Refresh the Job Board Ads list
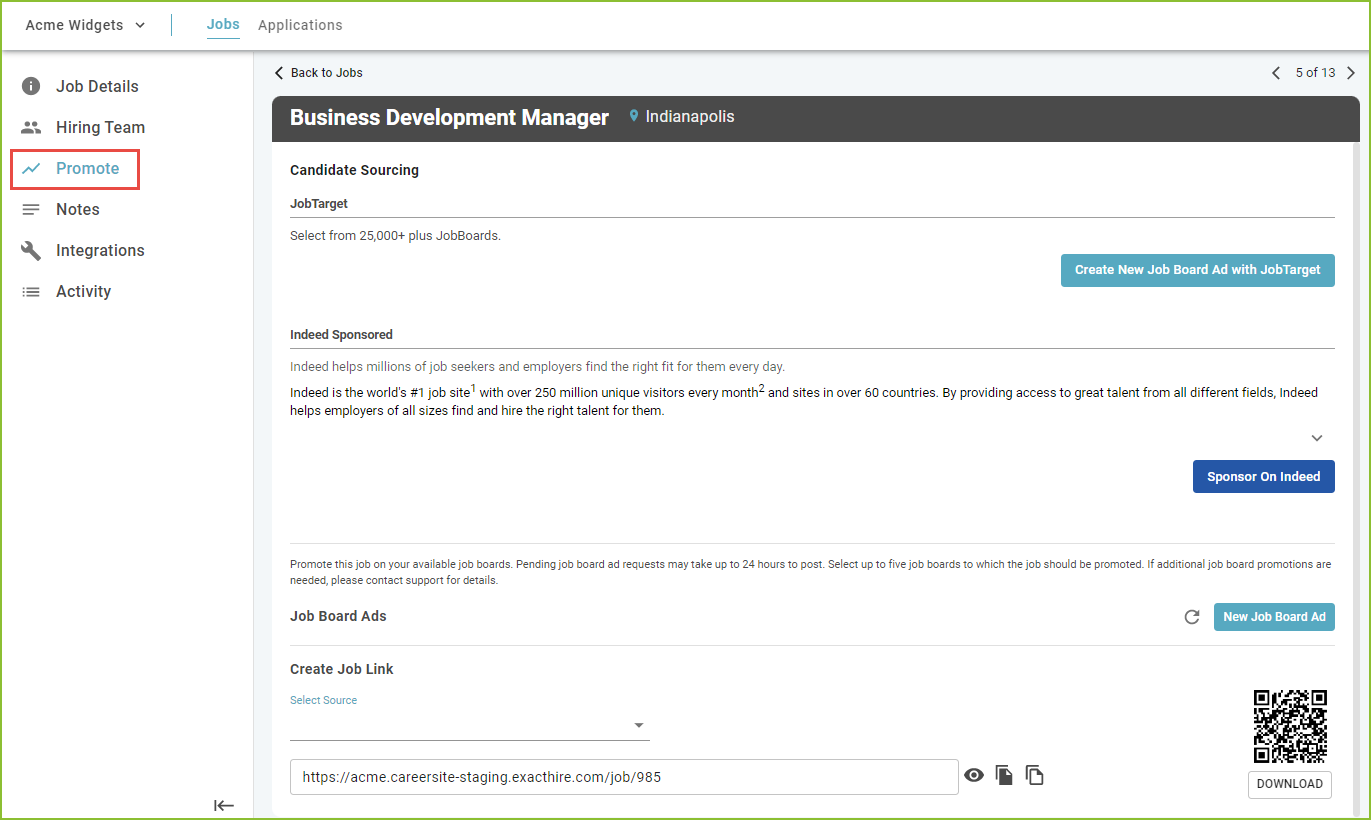Viewport: 1371px width, 820px height. click(x=1192, y=617)
